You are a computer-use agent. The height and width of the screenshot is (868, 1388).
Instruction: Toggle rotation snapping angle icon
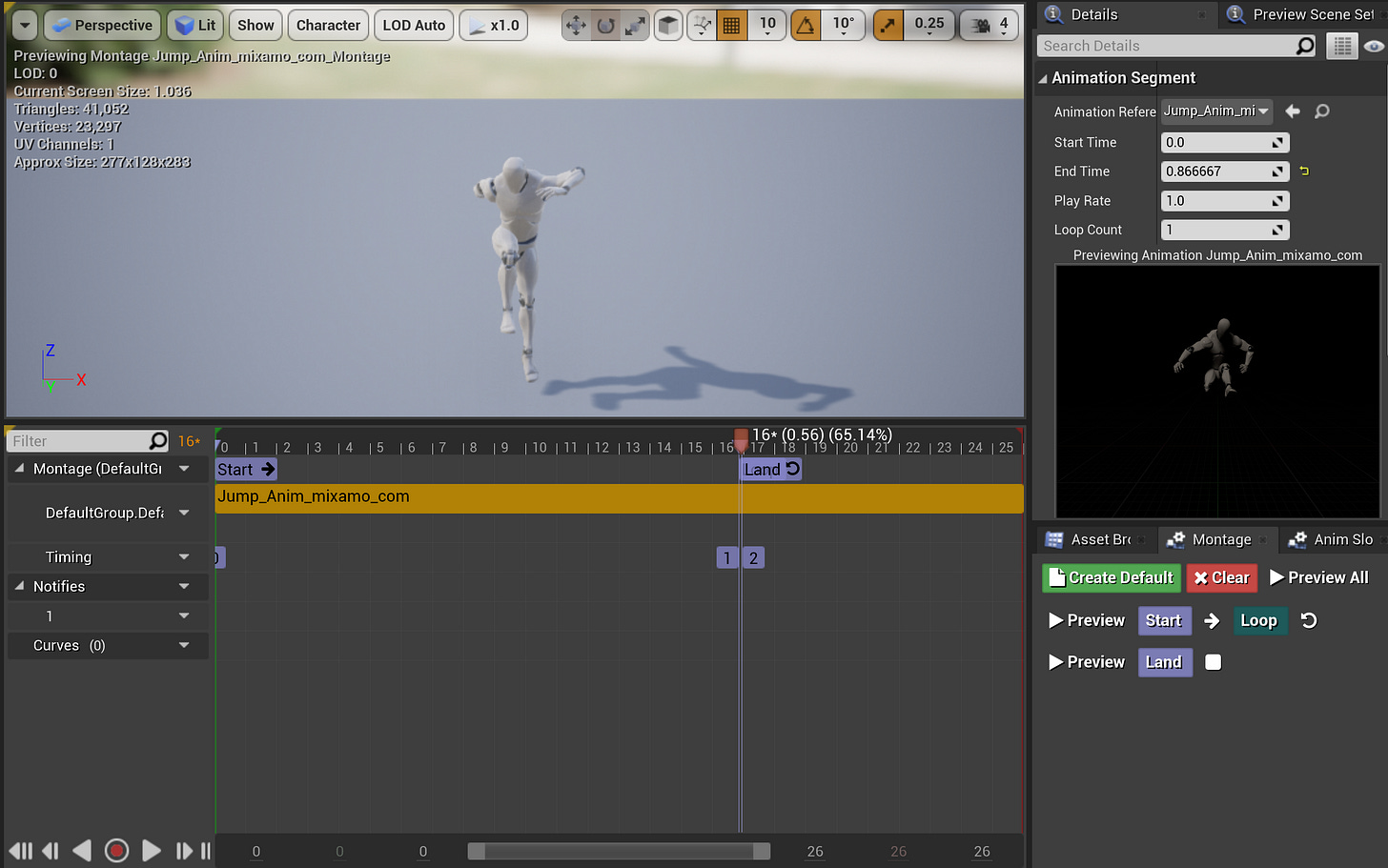point(806,26)
